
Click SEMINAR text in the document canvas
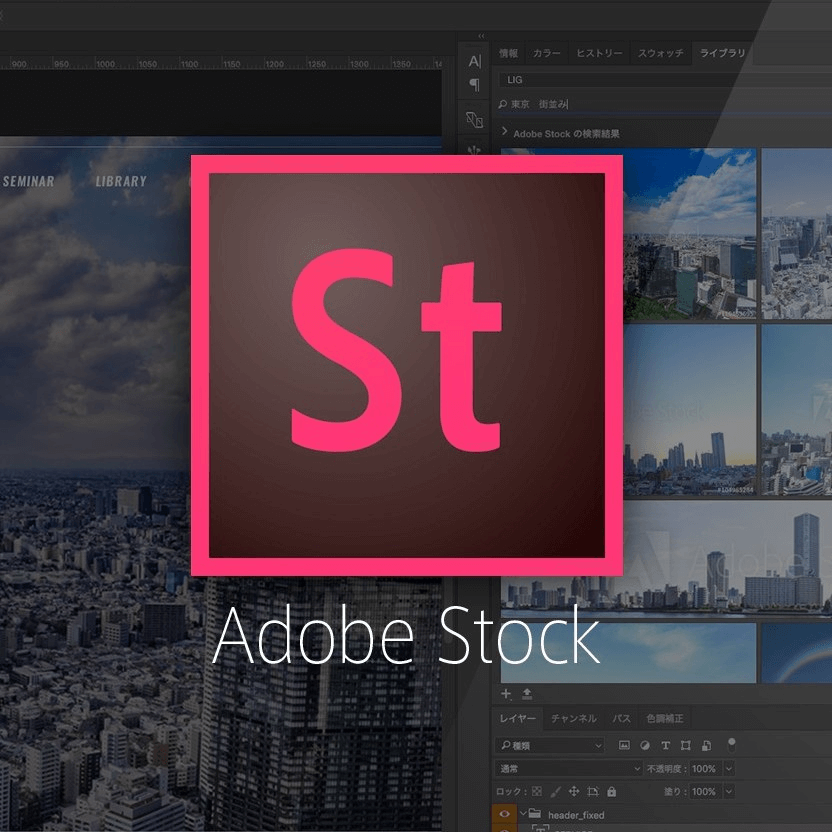tap(29, 181)
